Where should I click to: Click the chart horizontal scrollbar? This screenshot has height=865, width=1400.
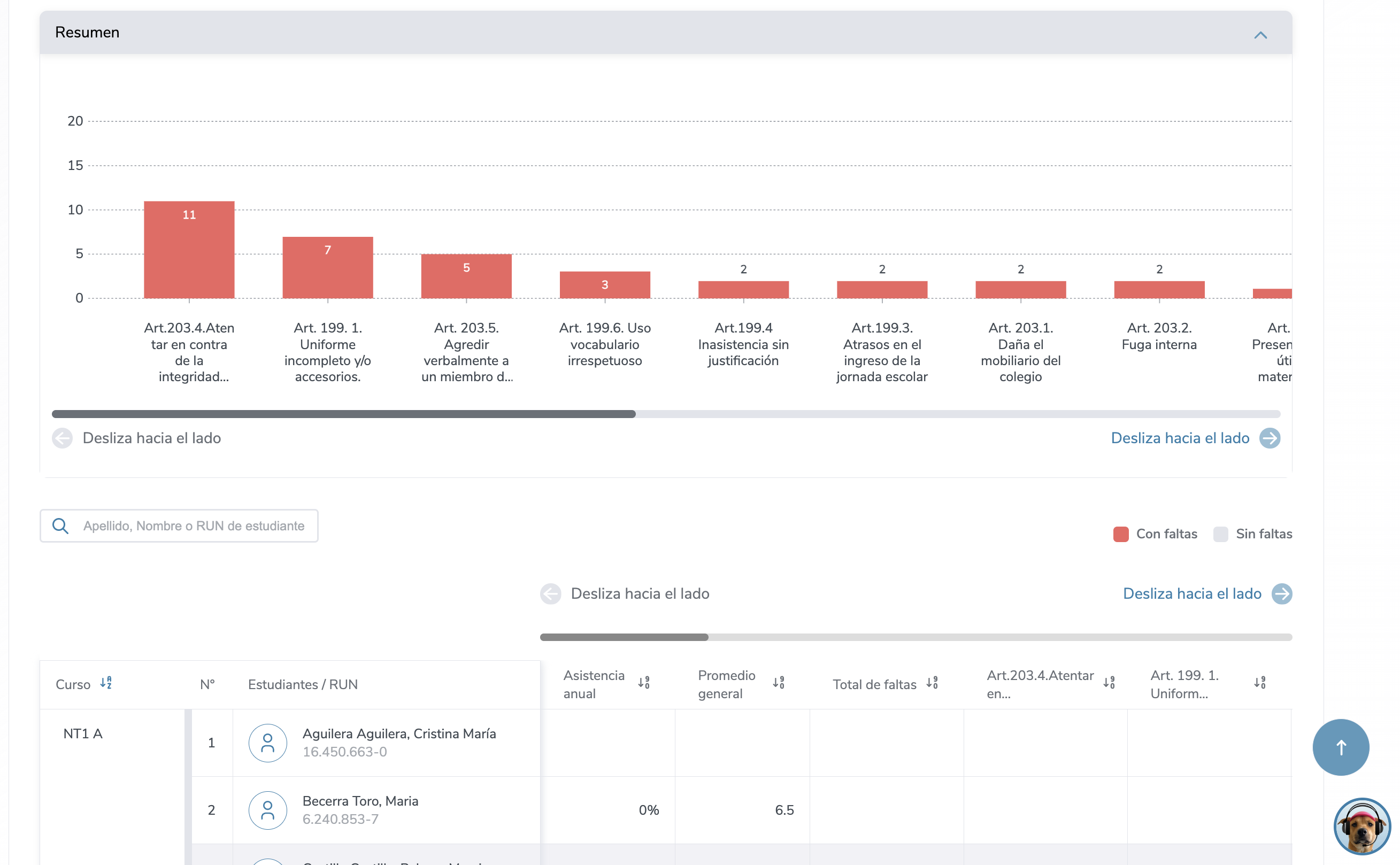tap(343, 414)
